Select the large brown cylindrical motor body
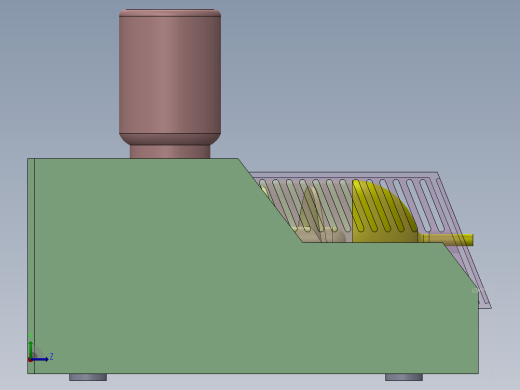The height and width of the screenshot is (390, 520). [170, 75]
